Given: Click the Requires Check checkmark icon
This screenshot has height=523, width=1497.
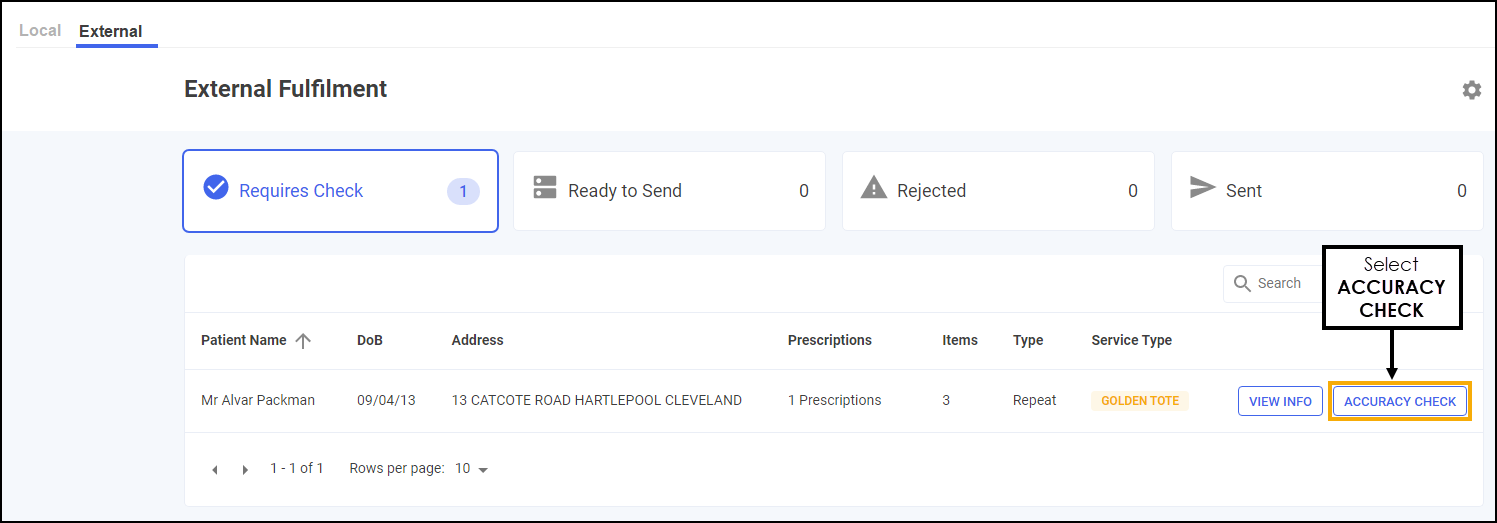Looking at the screenshot, I should (216, 188).
